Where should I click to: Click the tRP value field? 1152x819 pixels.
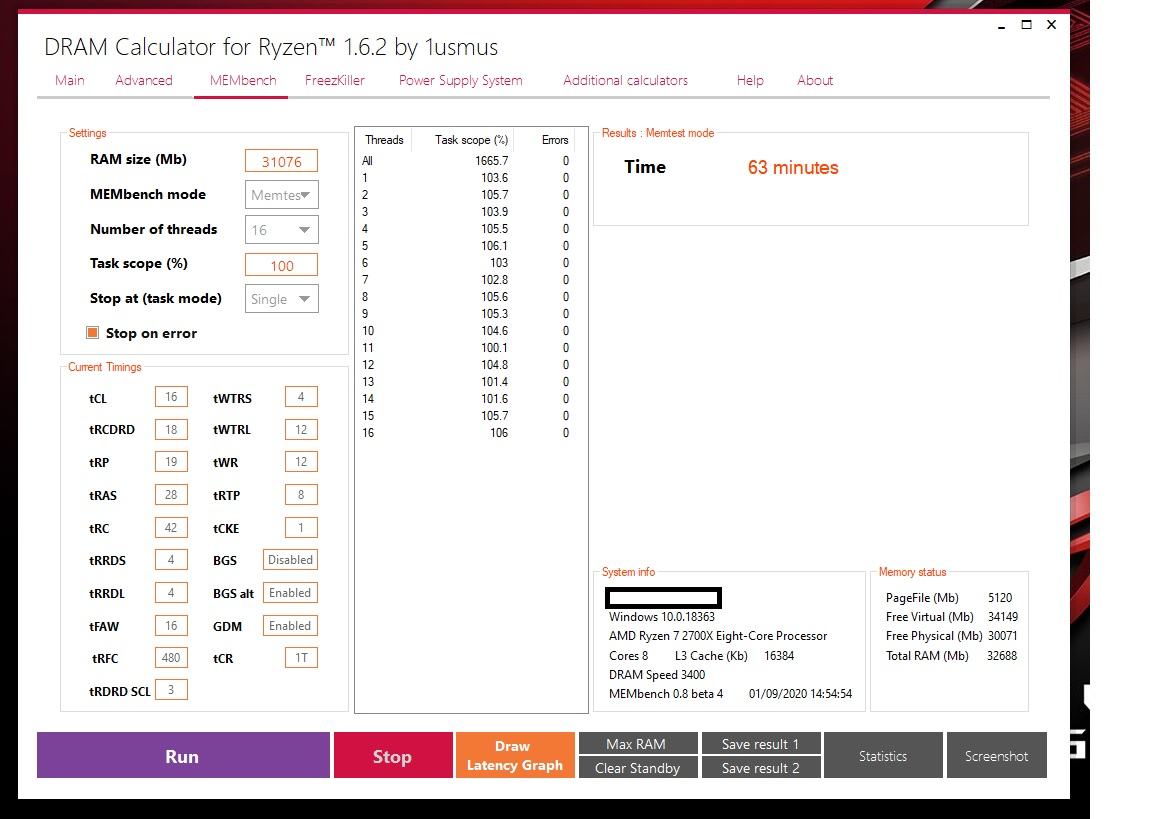tap(171, 462)
